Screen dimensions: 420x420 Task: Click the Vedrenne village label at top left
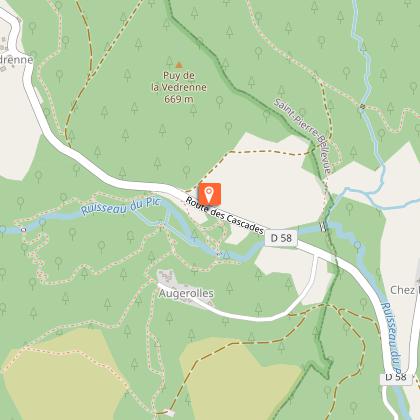click(x=16, y=60)
